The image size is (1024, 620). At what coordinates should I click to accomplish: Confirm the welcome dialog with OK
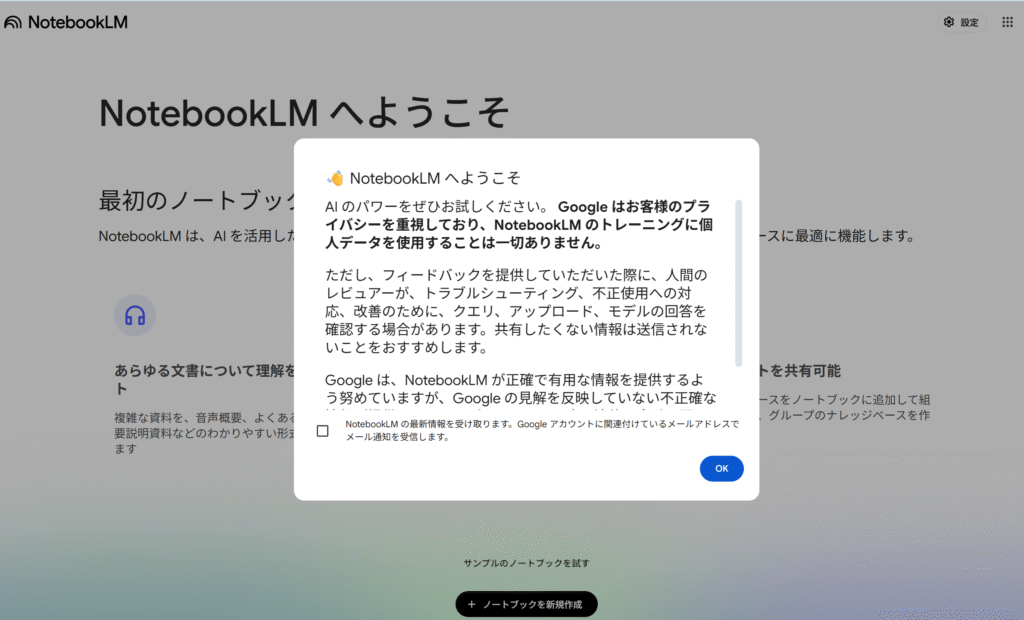coord(722,468)
